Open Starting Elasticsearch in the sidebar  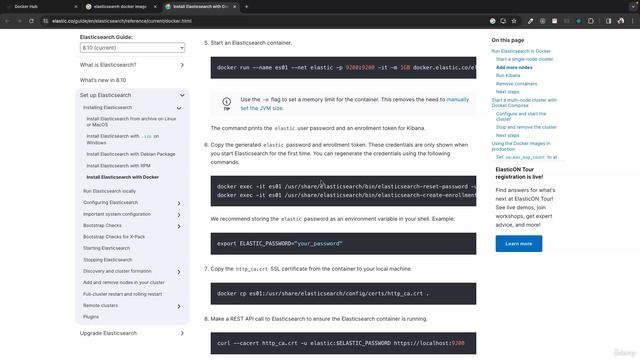[106, 248]
